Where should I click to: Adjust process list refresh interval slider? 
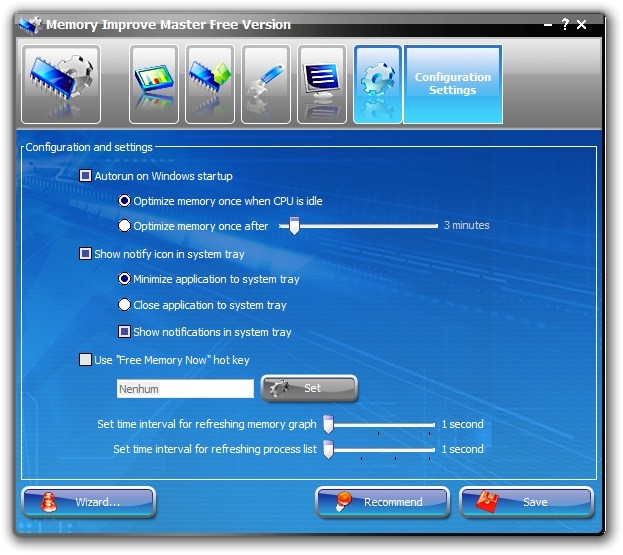[x=329, y=449]
